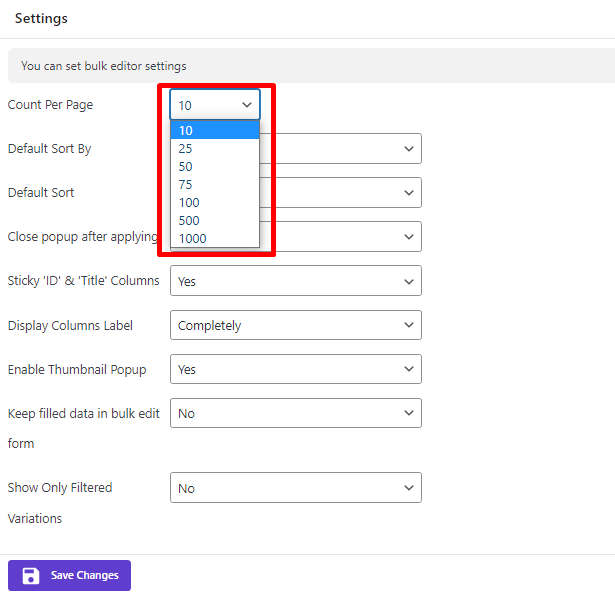The width and height of the screenshot is (615, 595).
Task: Open the Default Sort By dropdown arrow
Action: point(408,149)
